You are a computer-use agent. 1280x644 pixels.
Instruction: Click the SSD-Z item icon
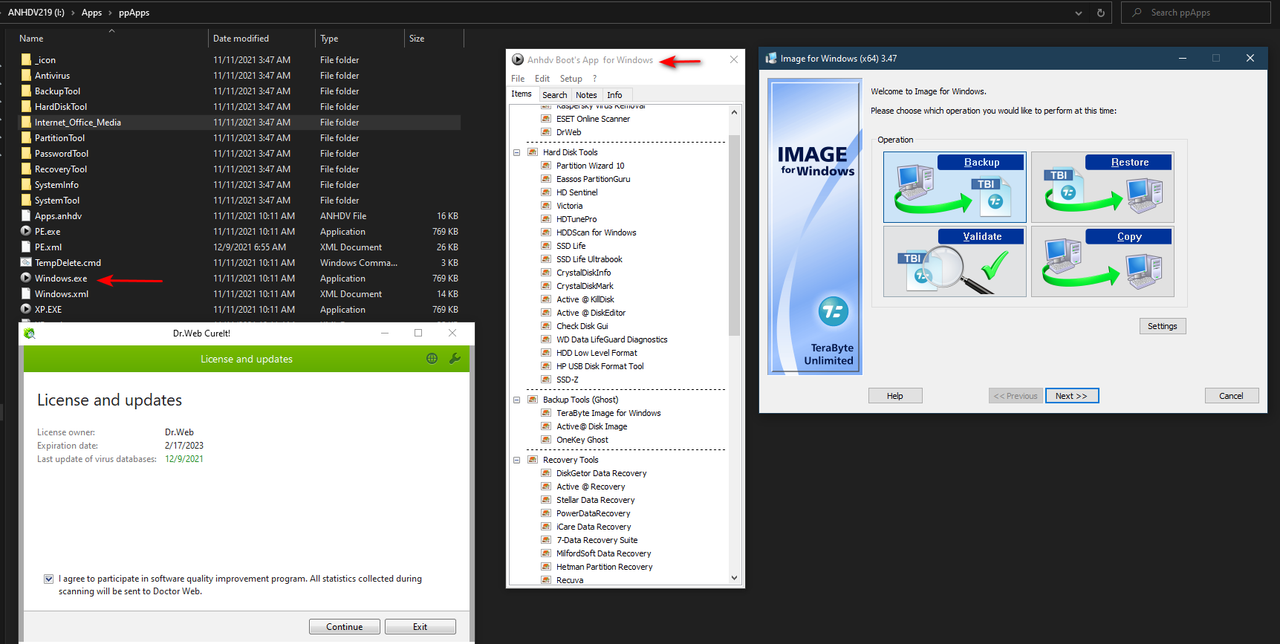tap(546, 380)
